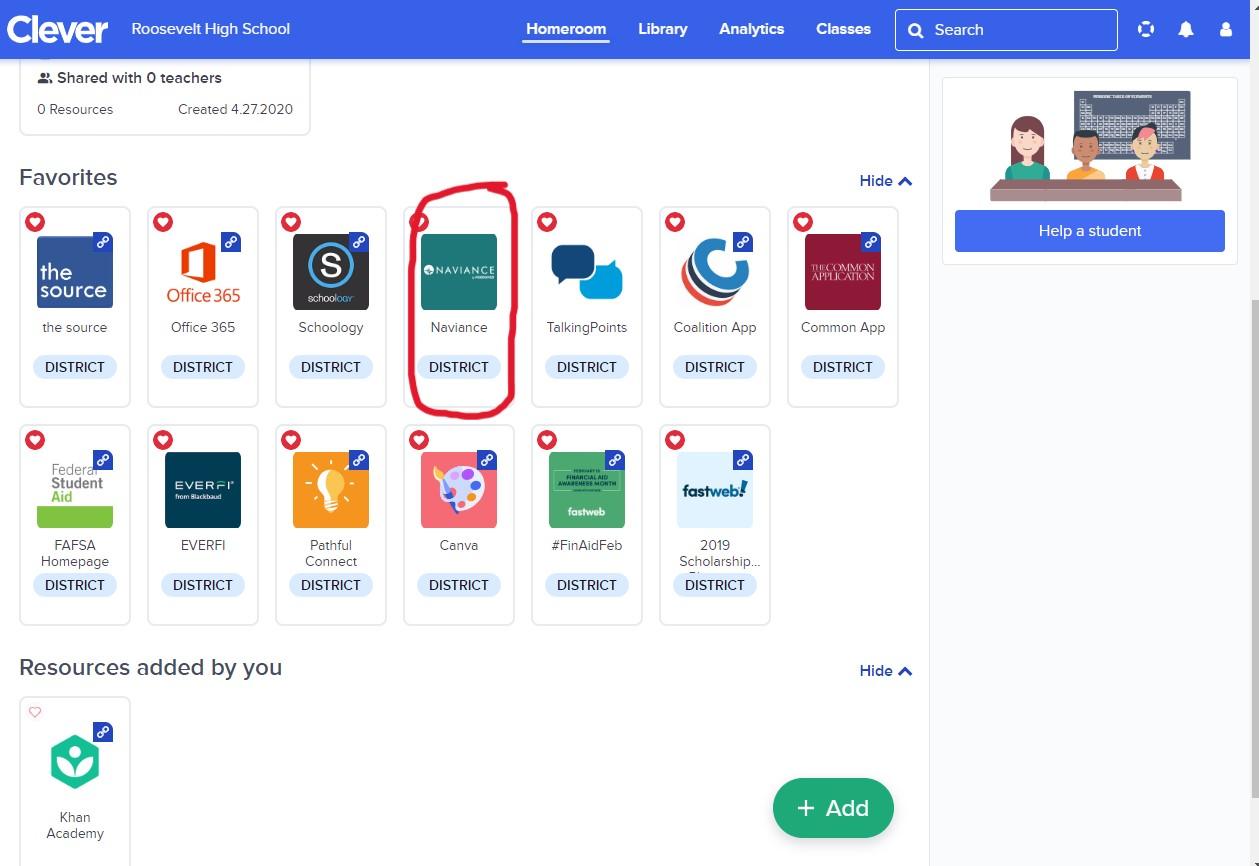Screen dimensions: 1259x866
Task: Launch Office 365 app icon
Action: [x=203, y=272]
